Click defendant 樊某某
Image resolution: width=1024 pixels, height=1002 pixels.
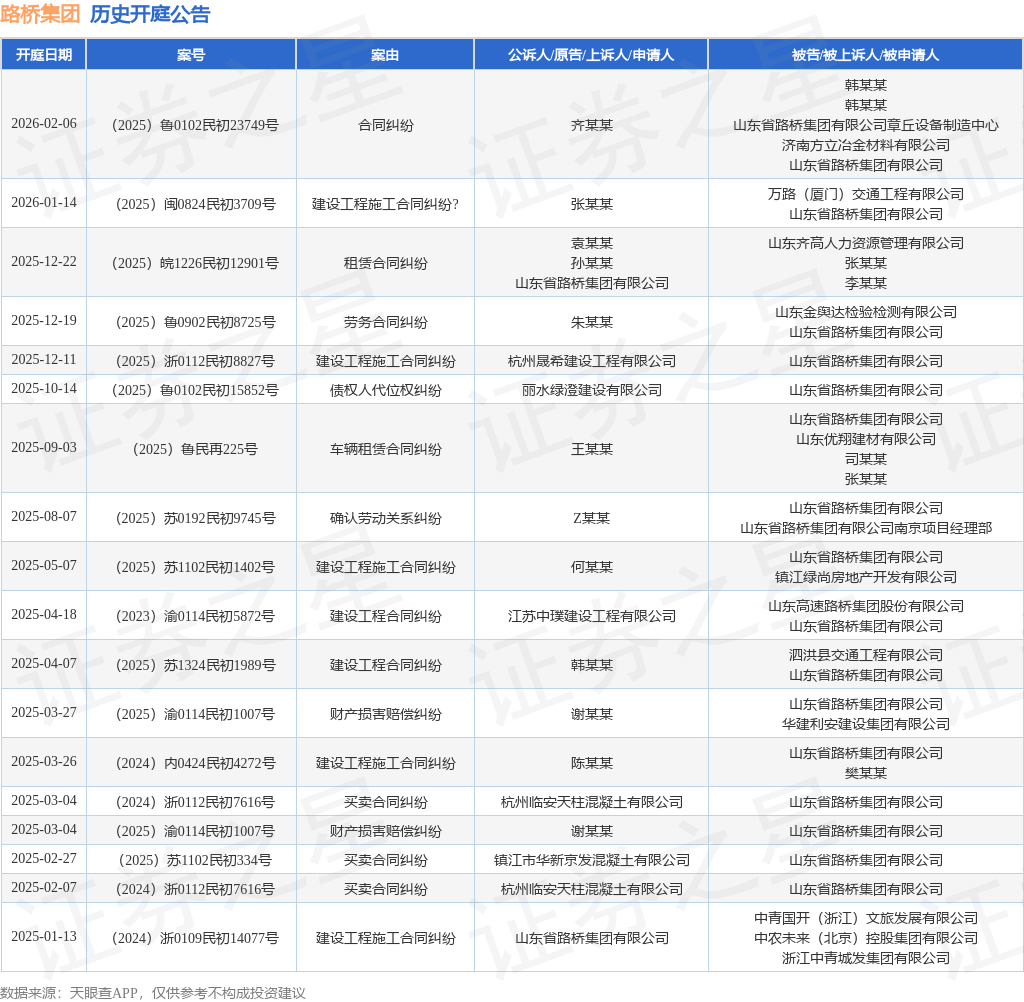[x=865, y=773]
